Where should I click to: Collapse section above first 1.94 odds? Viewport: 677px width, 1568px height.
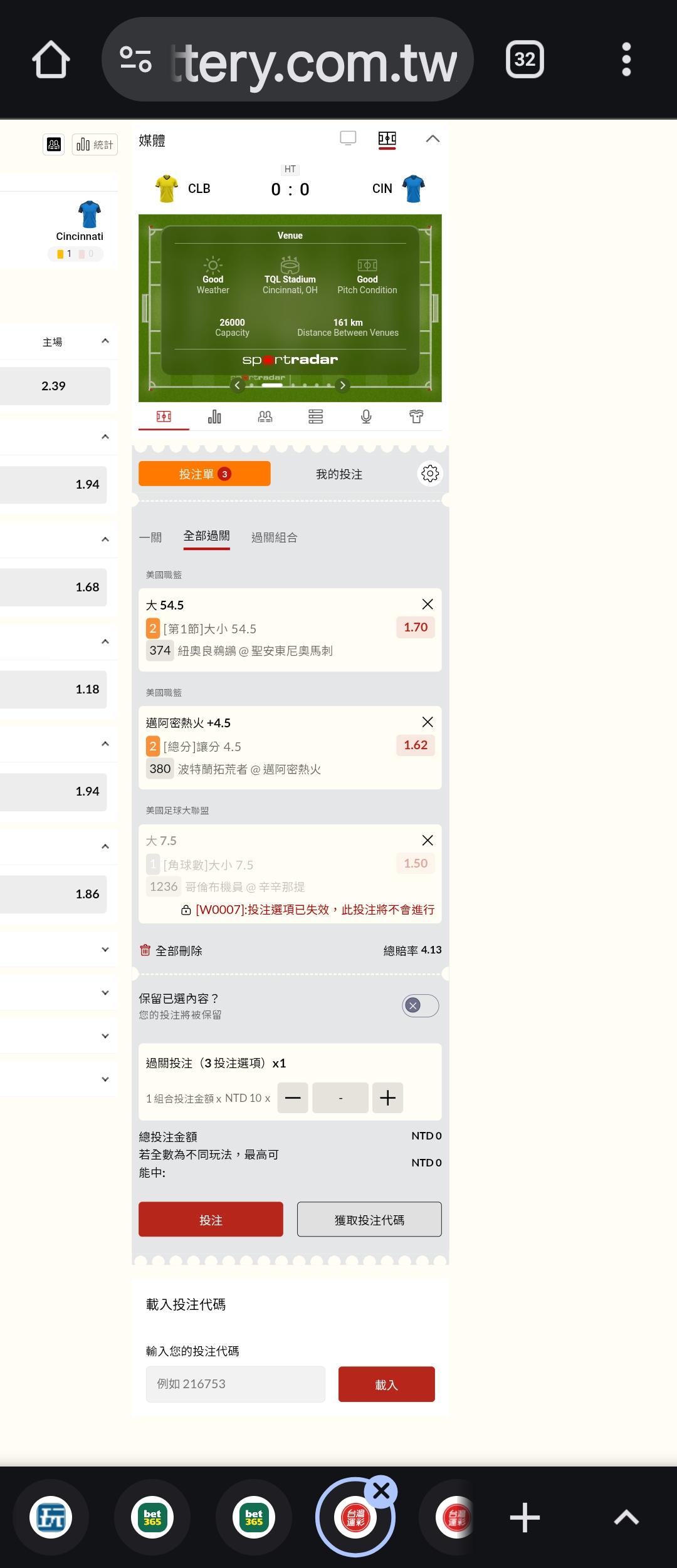click(105, 437)
